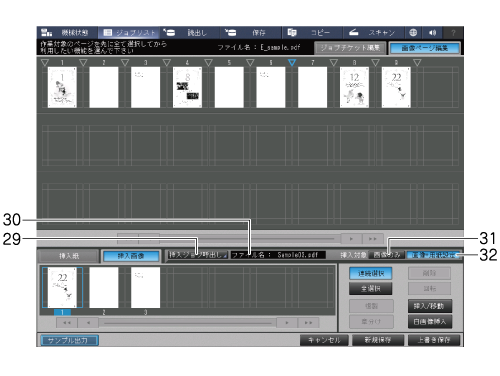The image size is (500, 376).
Task: Click the サンプル出力 sample output button
Action: coord(70,340)
